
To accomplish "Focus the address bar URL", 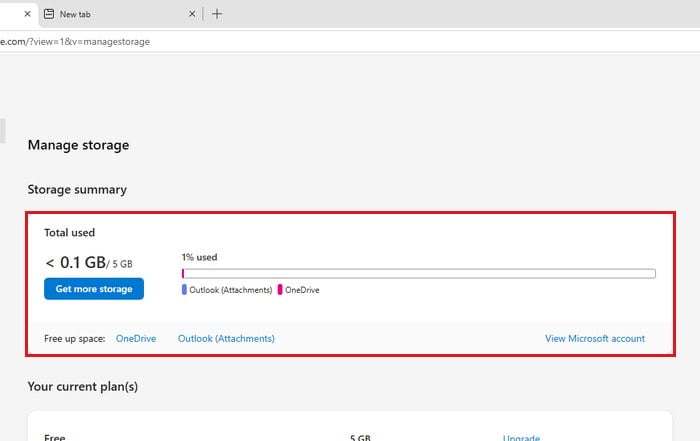I will (75, 42).
